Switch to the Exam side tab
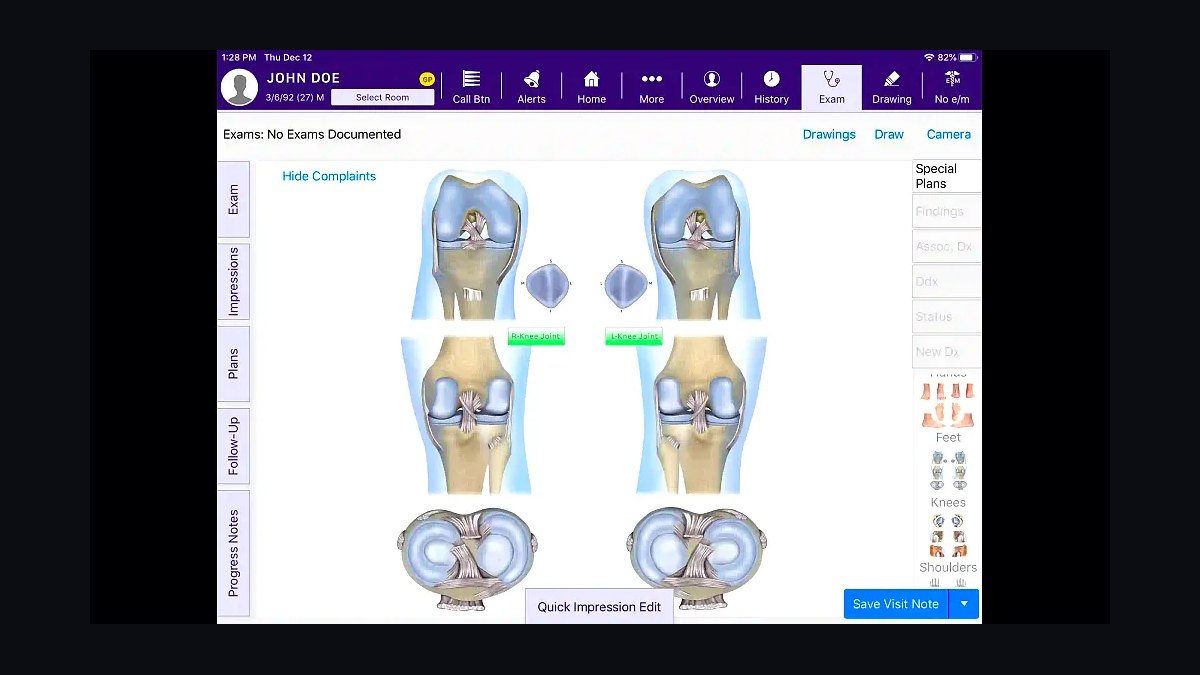The image size is (1200, 675). 233,199
